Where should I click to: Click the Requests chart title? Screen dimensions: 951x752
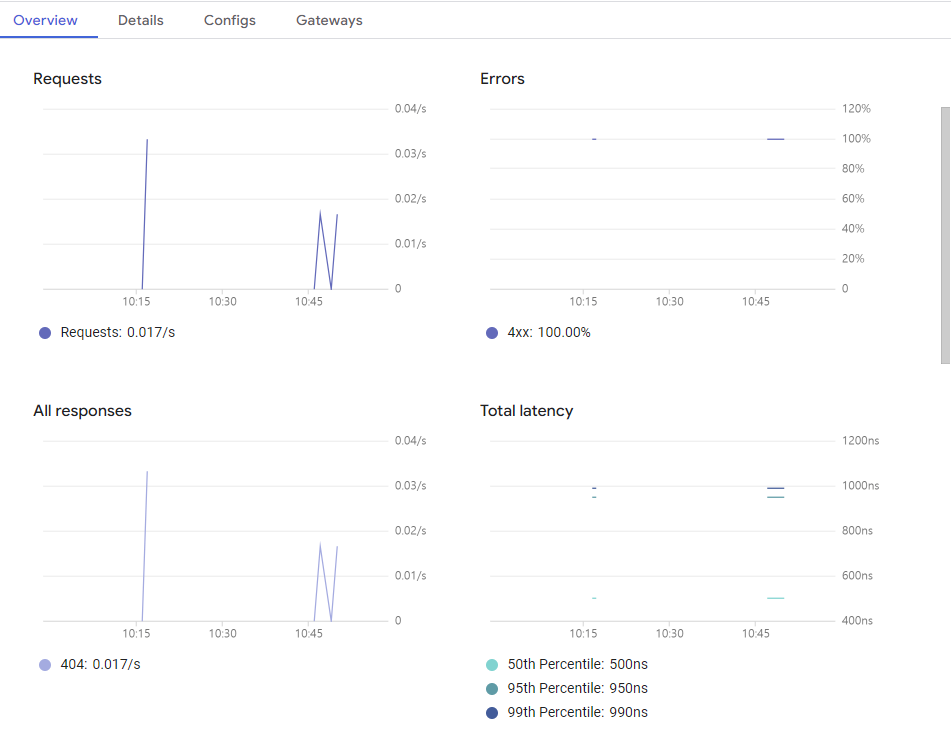pos(67,79)
